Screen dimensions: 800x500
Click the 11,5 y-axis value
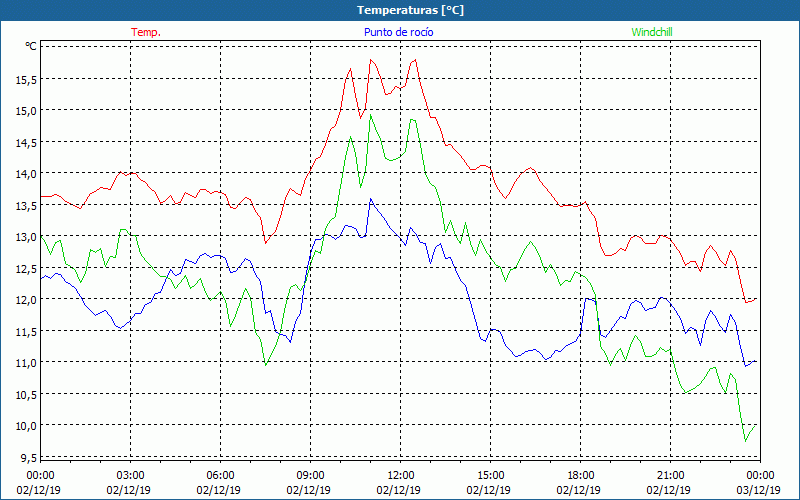[x=26, y=332]
